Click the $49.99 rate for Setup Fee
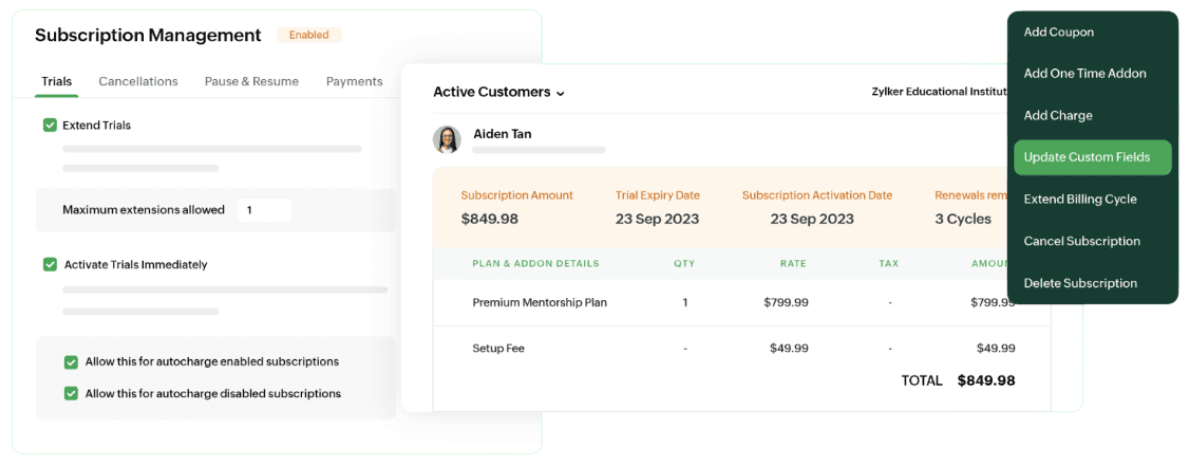The image size is (1185, 467). [x=789, y=348]
